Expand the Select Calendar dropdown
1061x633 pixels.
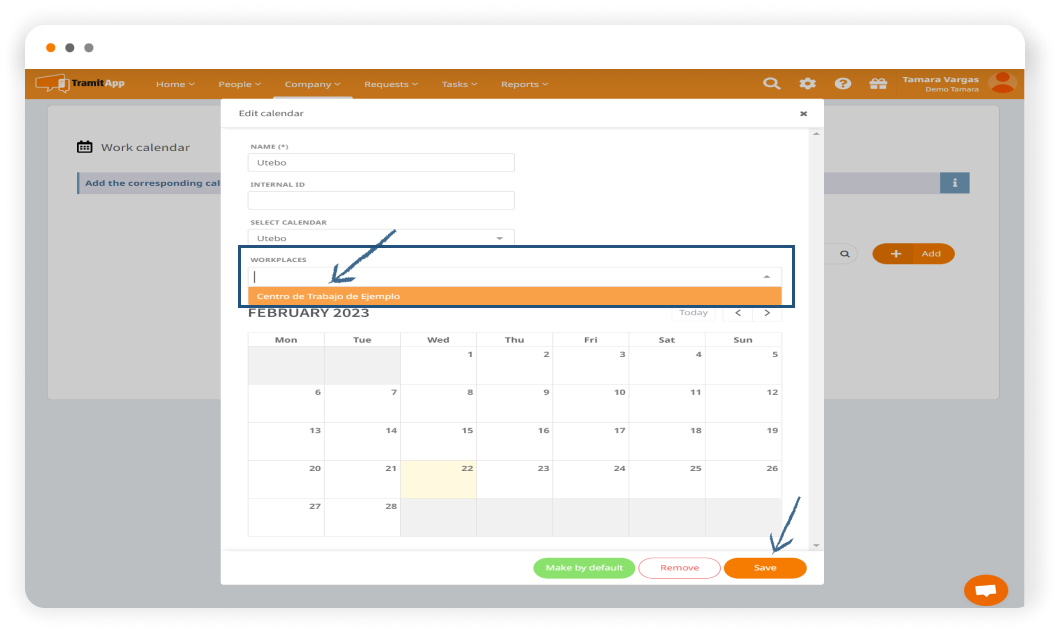(x=499, y=238)
